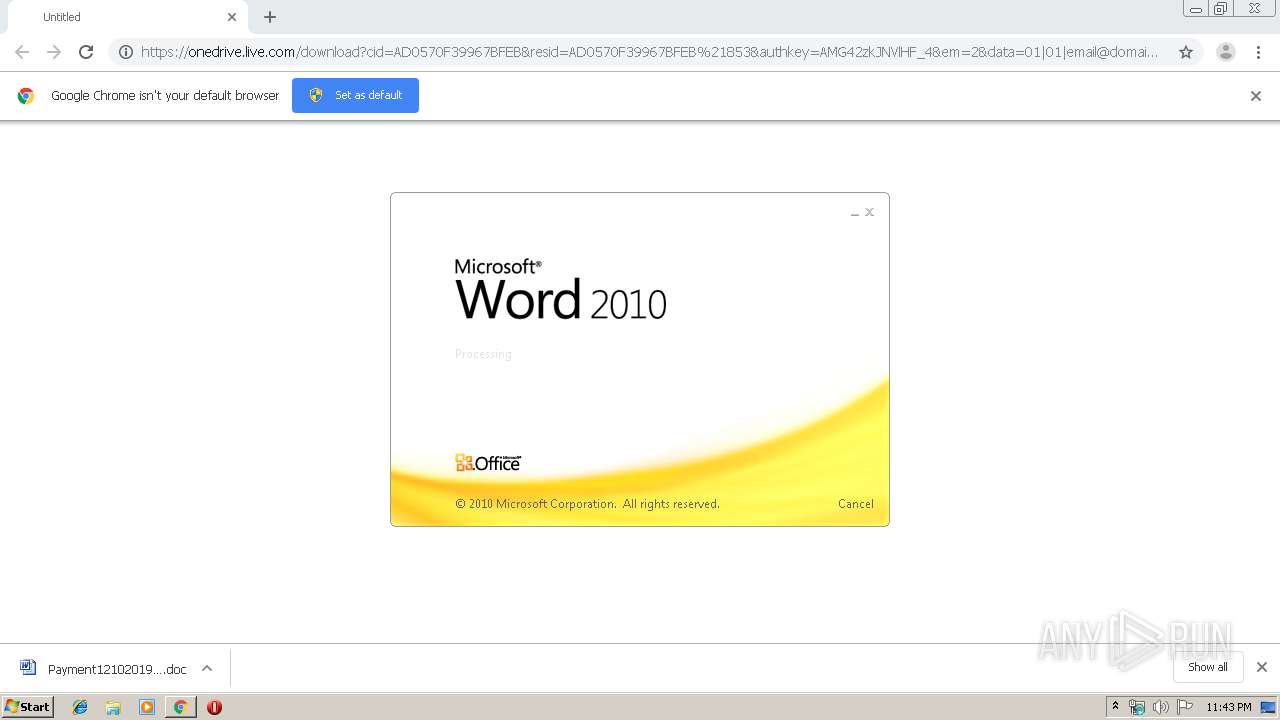This screenshot has width=1280, height=720.
Task: Open the Action Center flag icon
Action: click(x=1185, y=707)
